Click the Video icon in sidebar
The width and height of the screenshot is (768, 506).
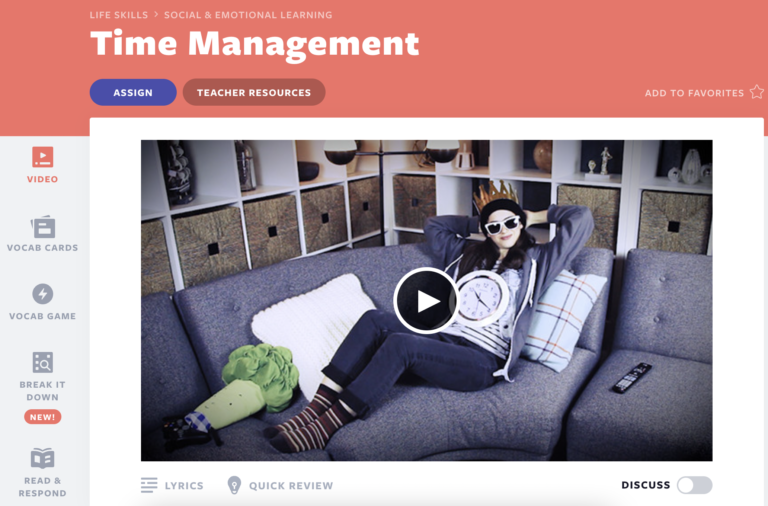[42, 157]
